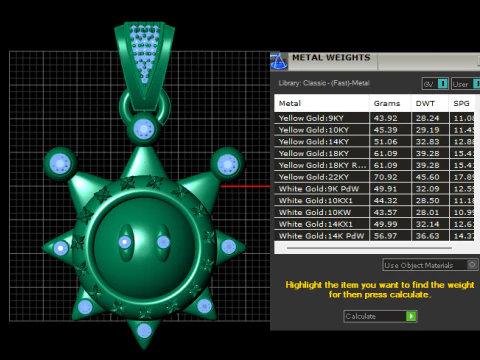Select the White Gold:14KX1 row
This screenshot has height=360, width=480.
click(374, 224)
